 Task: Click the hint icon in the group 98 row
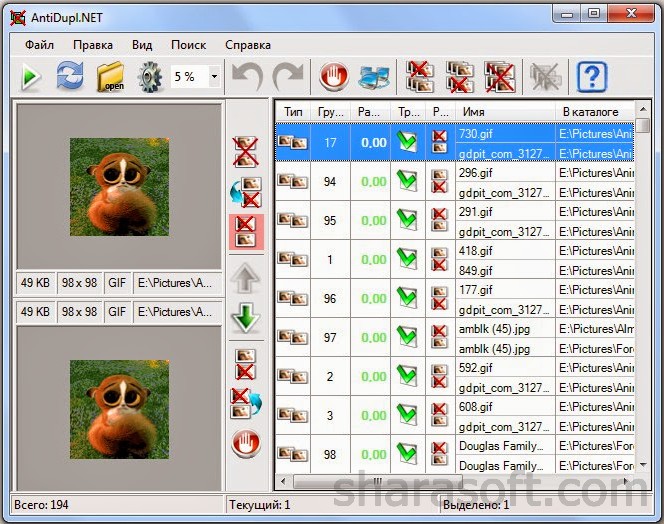coord(440,454)
